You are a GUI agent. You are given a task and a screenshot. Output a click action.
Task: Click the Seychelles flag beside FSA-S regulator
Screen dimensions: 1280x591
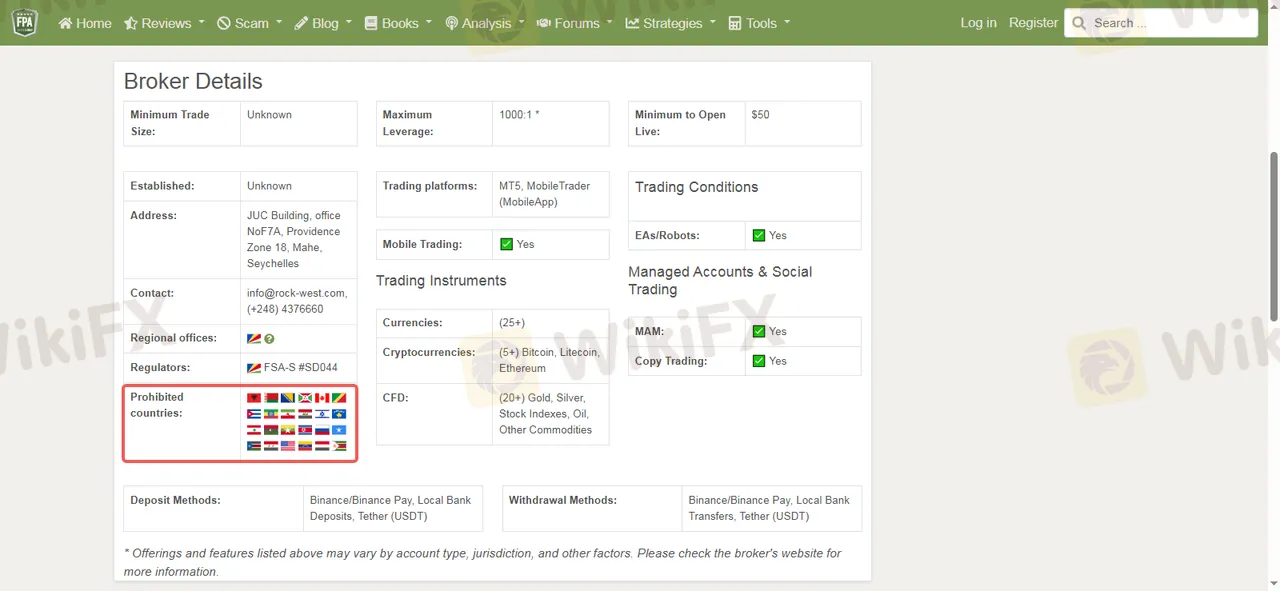[x=254, y=368]
